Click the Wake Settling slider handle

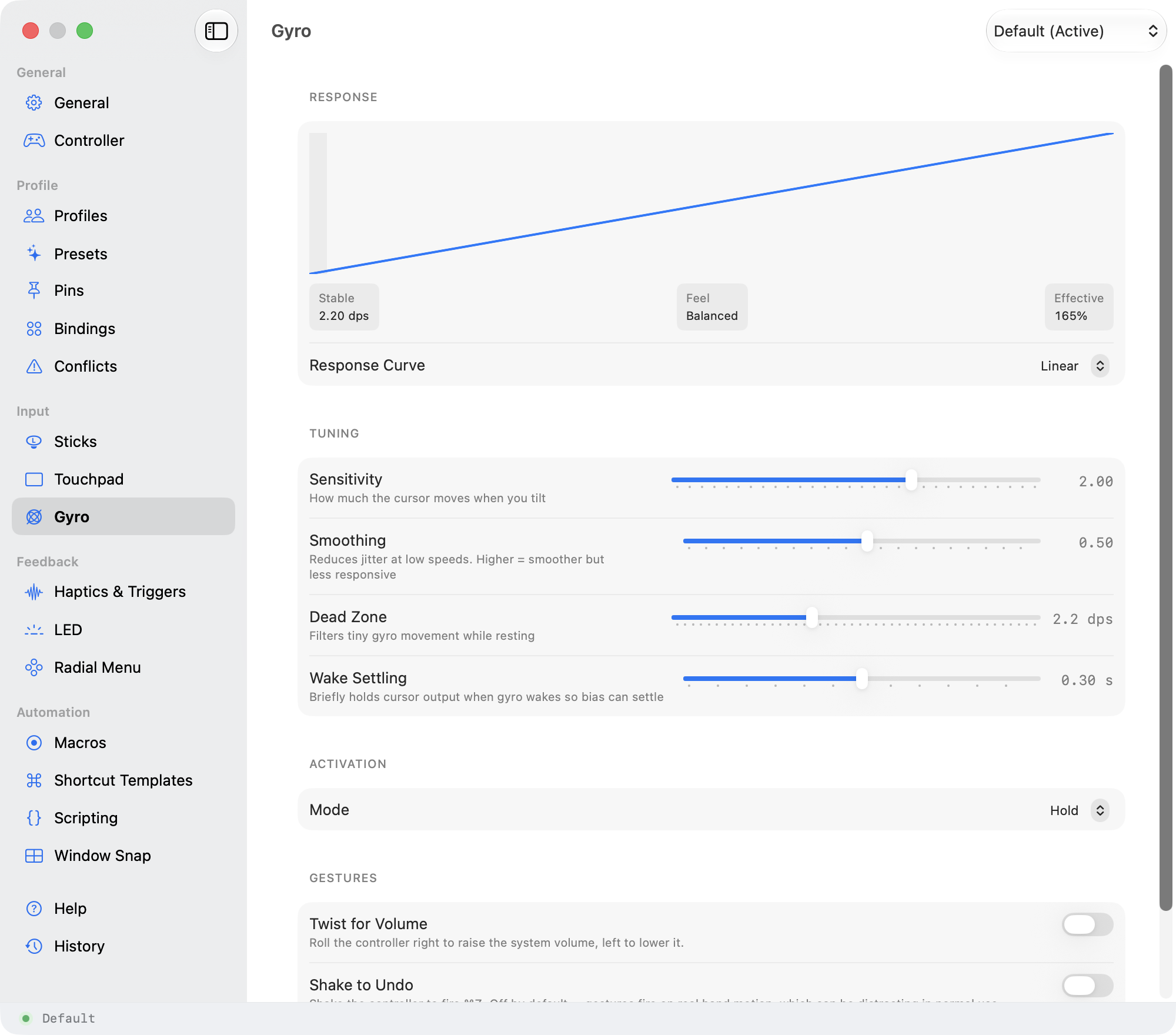tap(861, 679)
